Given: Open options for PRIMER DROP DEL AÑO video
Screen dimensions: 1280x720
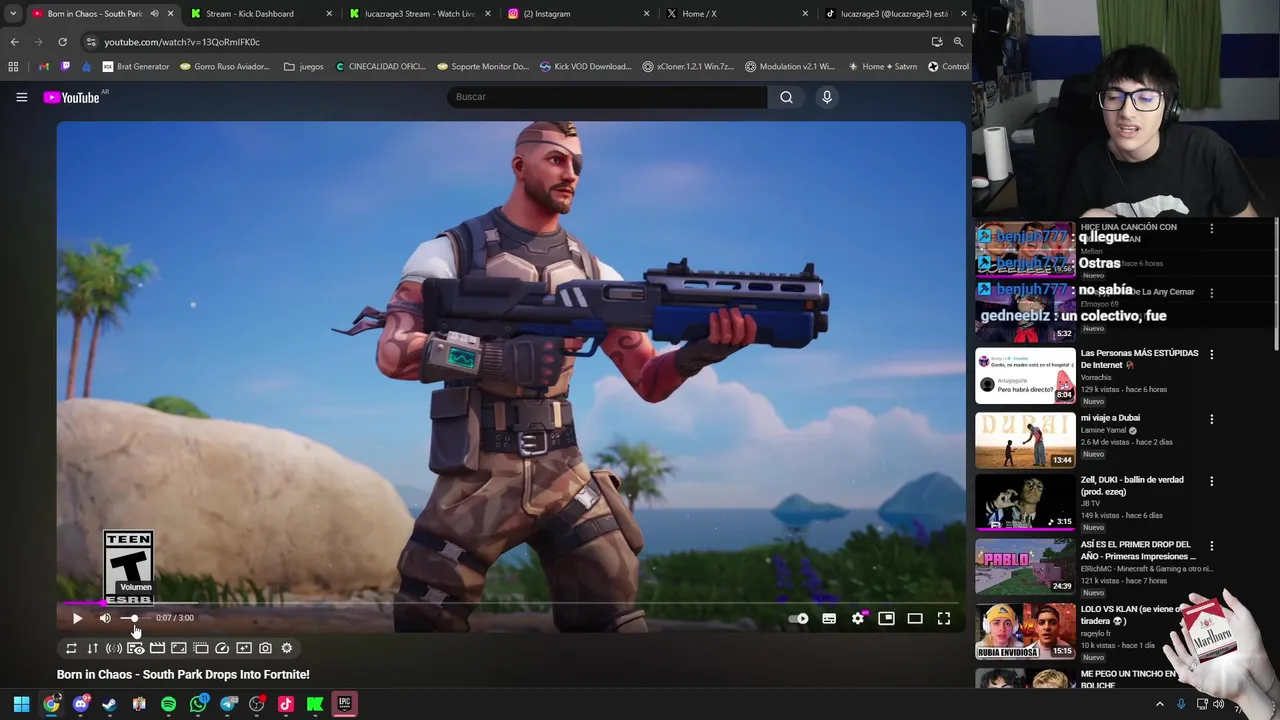Looking at the screenshot, I should coord(1212,547).
